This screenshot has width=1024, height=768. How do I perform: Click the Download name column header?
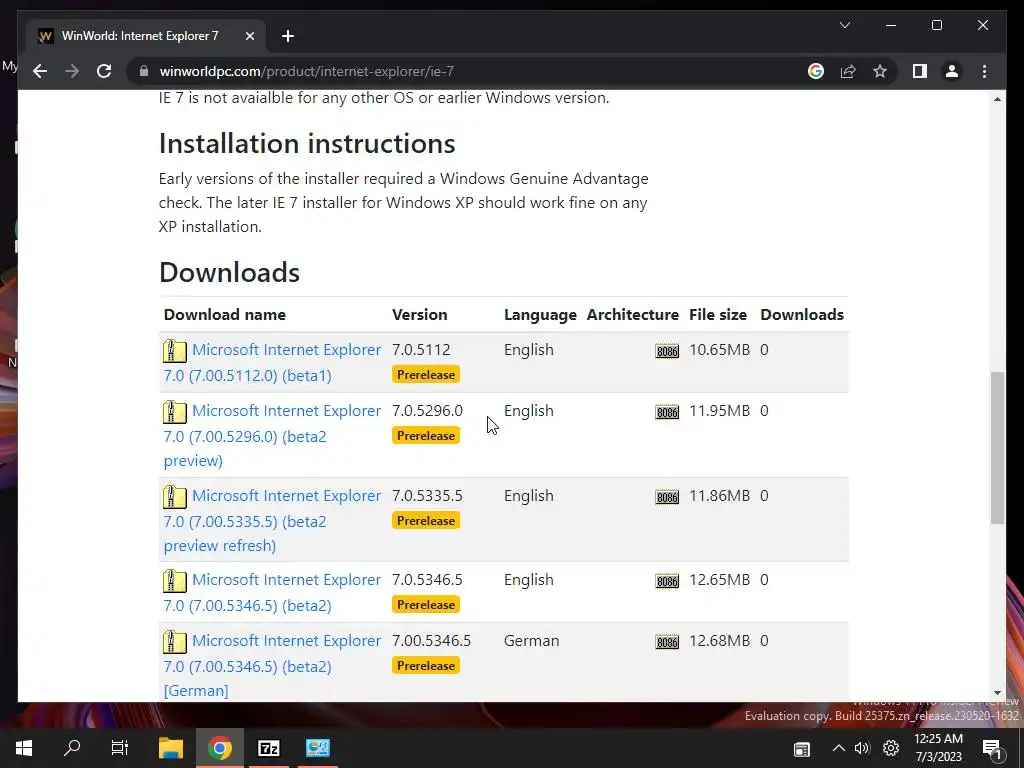(225, 315)
